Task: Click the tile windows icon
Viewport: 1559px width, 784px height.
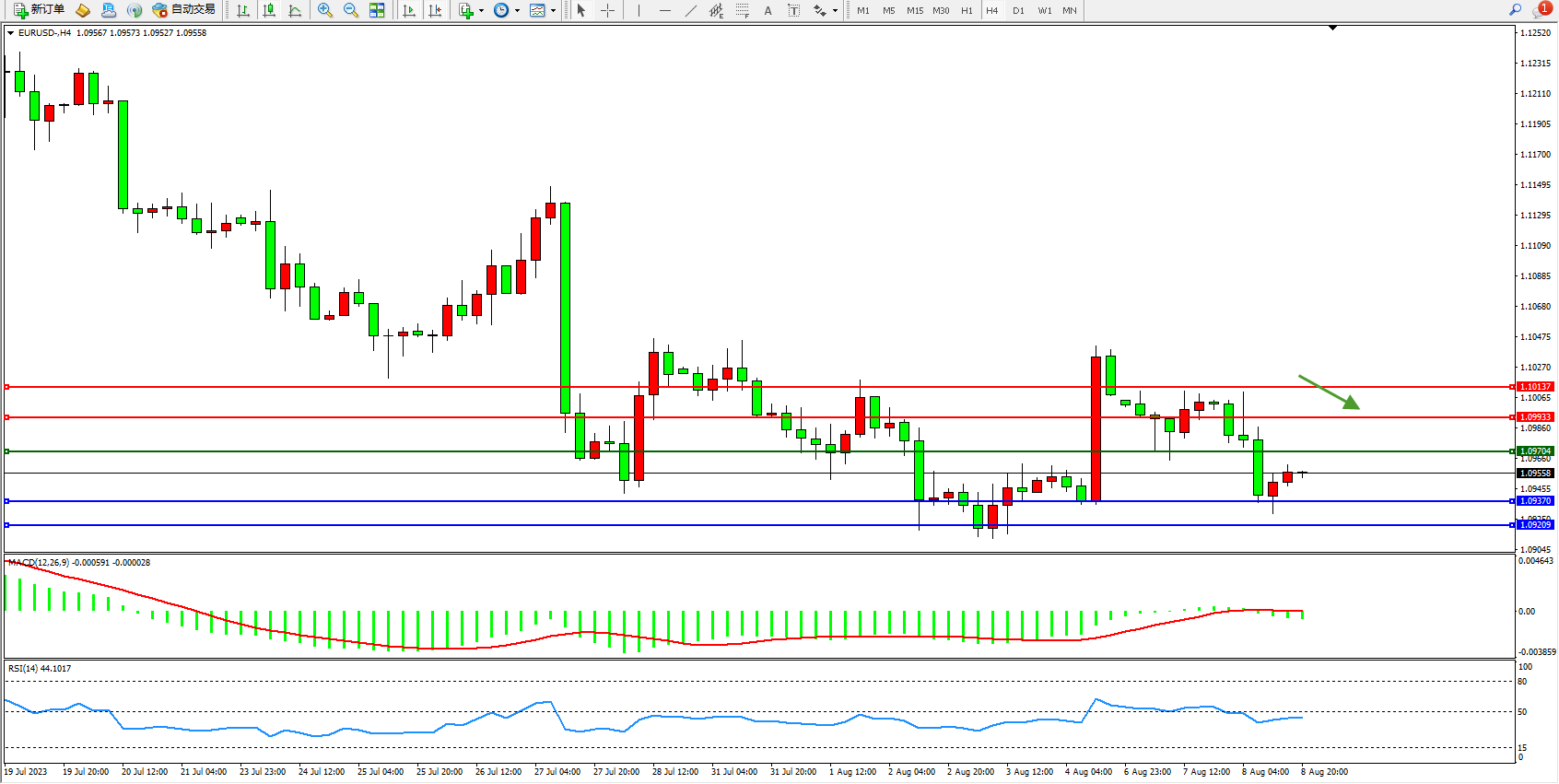Action: click(x=377, y=10)
